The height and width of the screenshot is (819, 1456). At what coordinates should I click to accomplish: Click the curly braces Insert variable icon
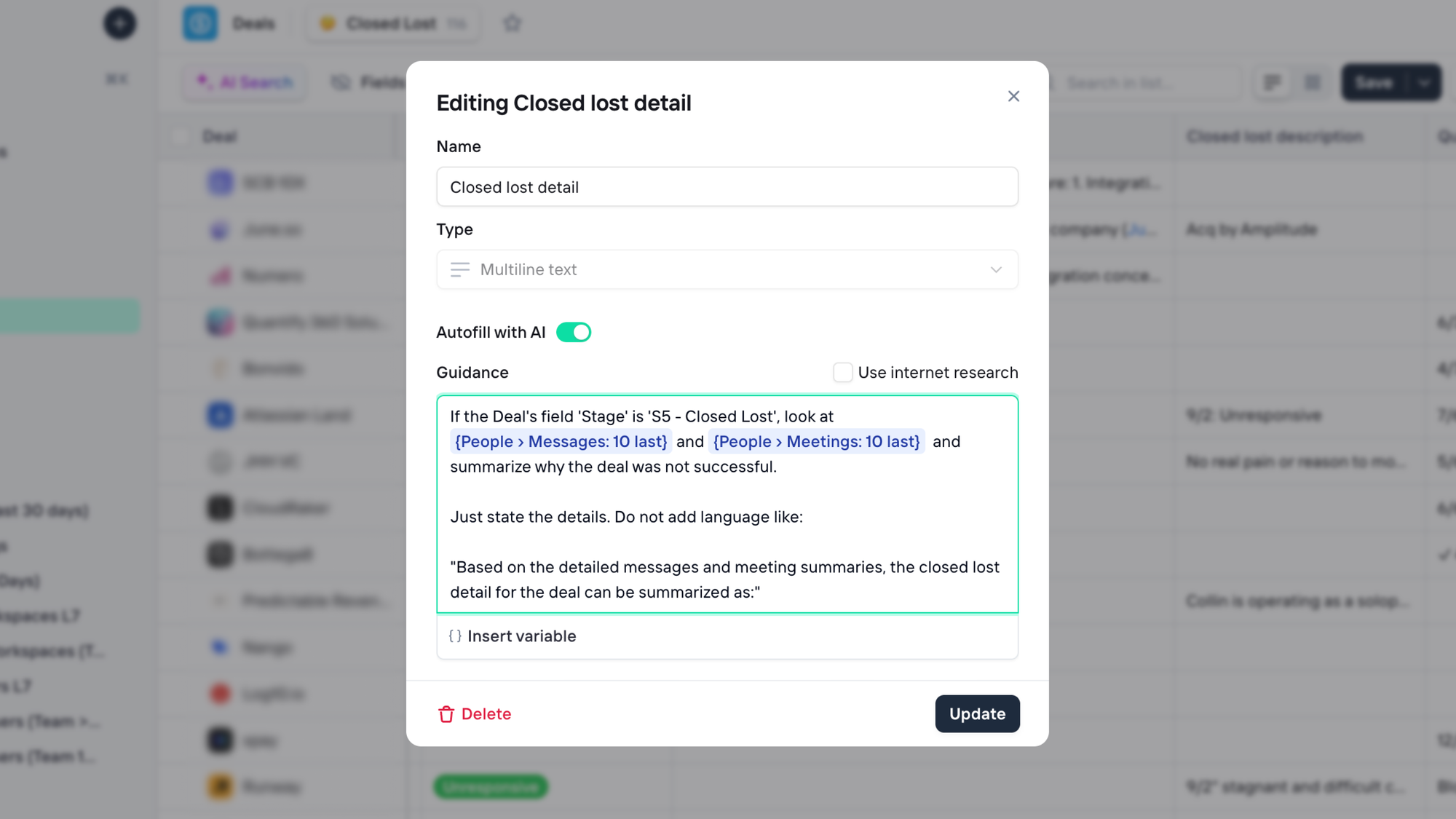455,636
